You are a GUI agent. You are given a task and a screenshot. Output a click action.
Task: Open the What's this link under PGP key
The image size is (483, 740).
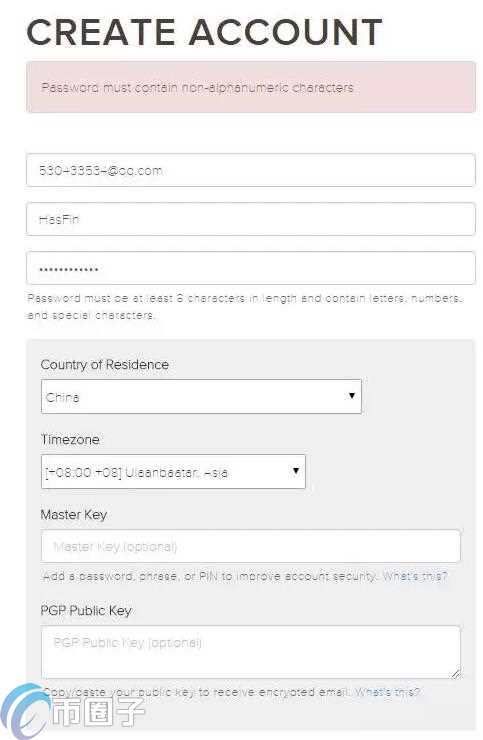pyautogui.click(x=387, y=692)
